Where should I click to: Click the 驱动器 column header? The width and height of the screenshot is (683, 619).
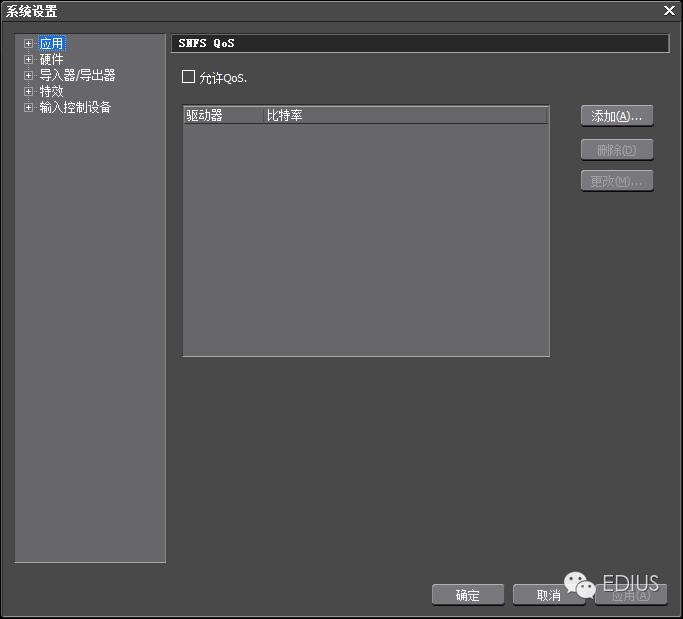[x=224, y=115]
